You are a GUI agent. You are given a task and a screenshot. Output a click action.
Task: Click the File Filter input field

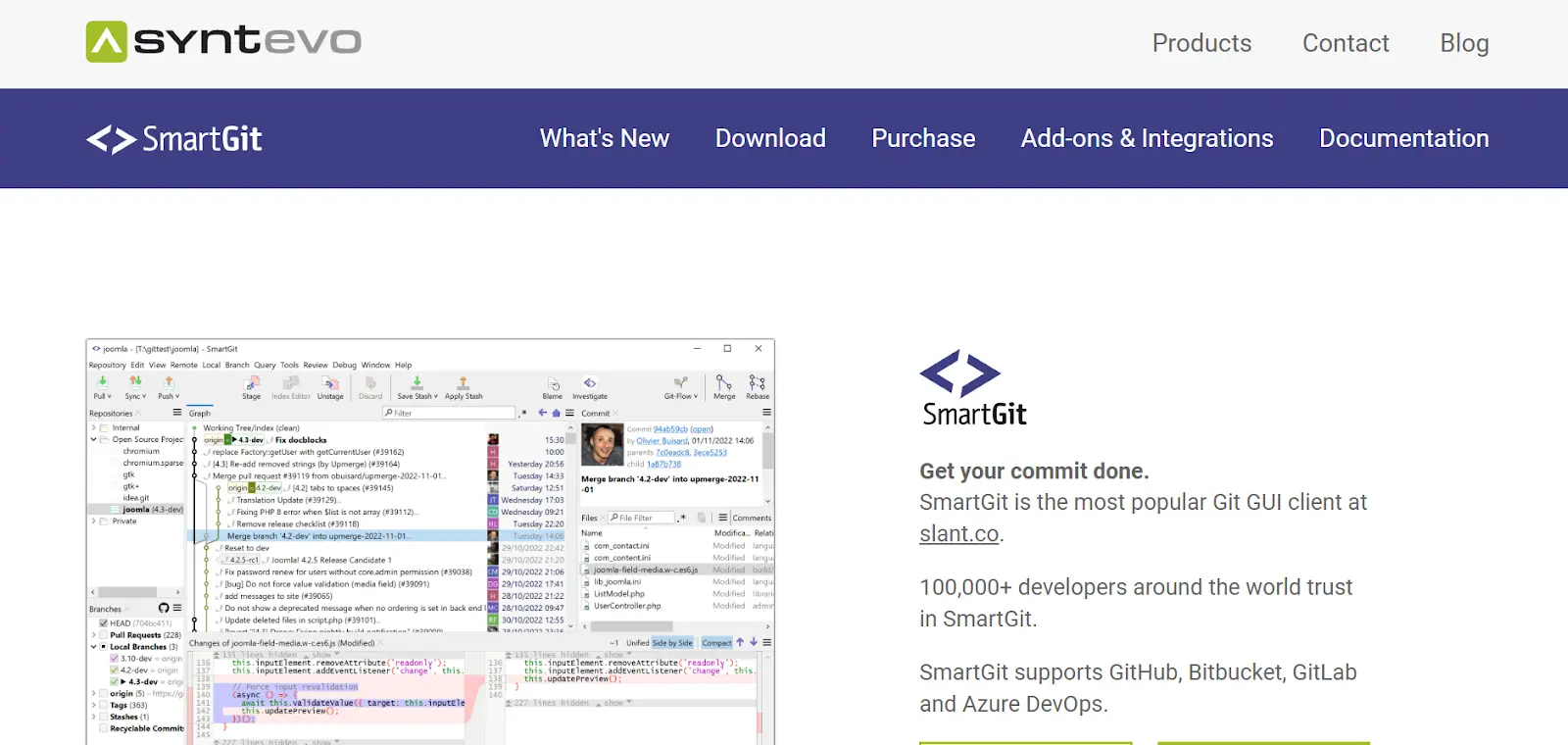point(641,518)
